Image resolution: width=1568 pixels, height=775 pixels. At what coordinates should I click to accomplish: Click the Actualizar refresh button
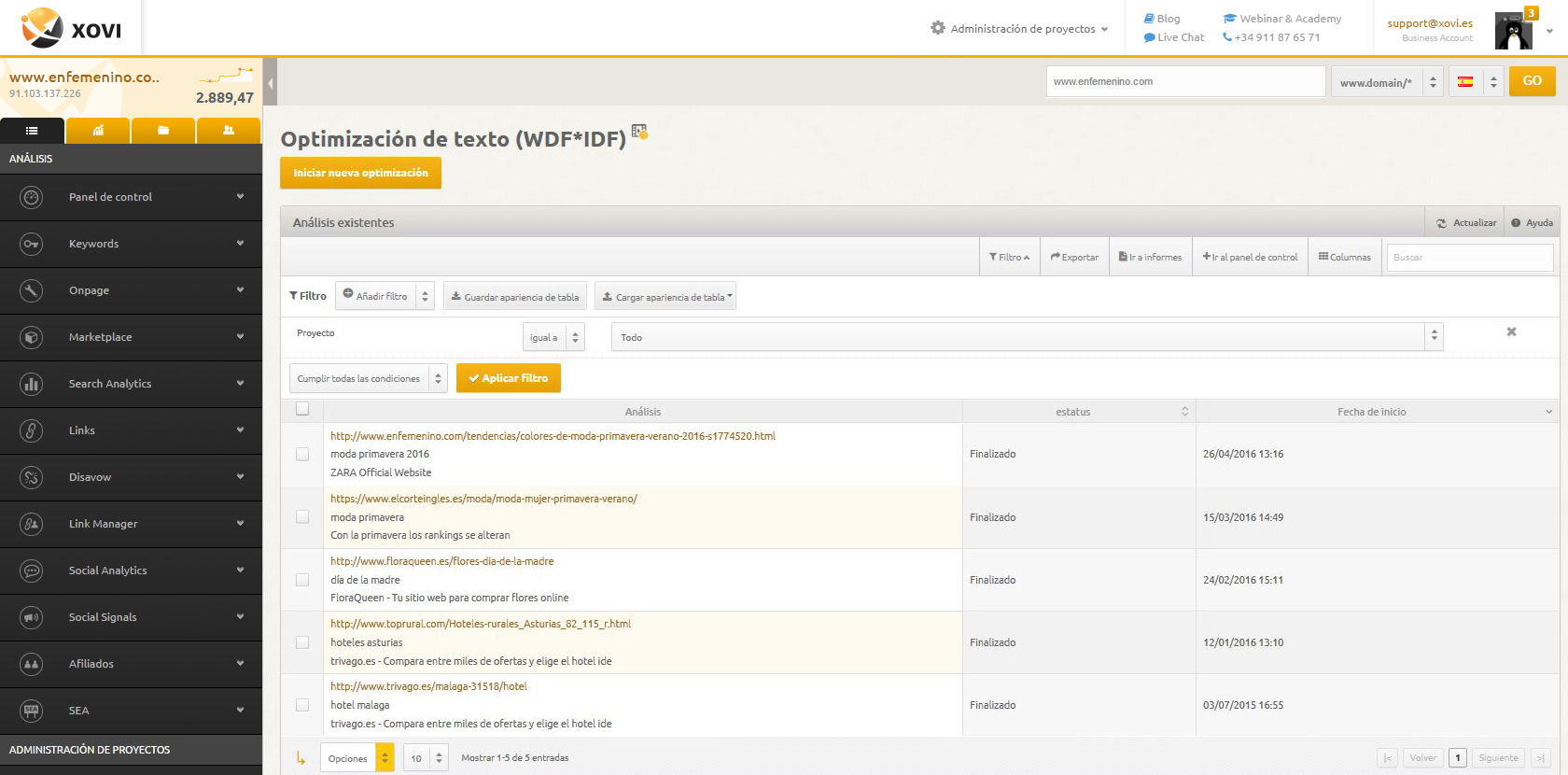(x=1465, y=222)
